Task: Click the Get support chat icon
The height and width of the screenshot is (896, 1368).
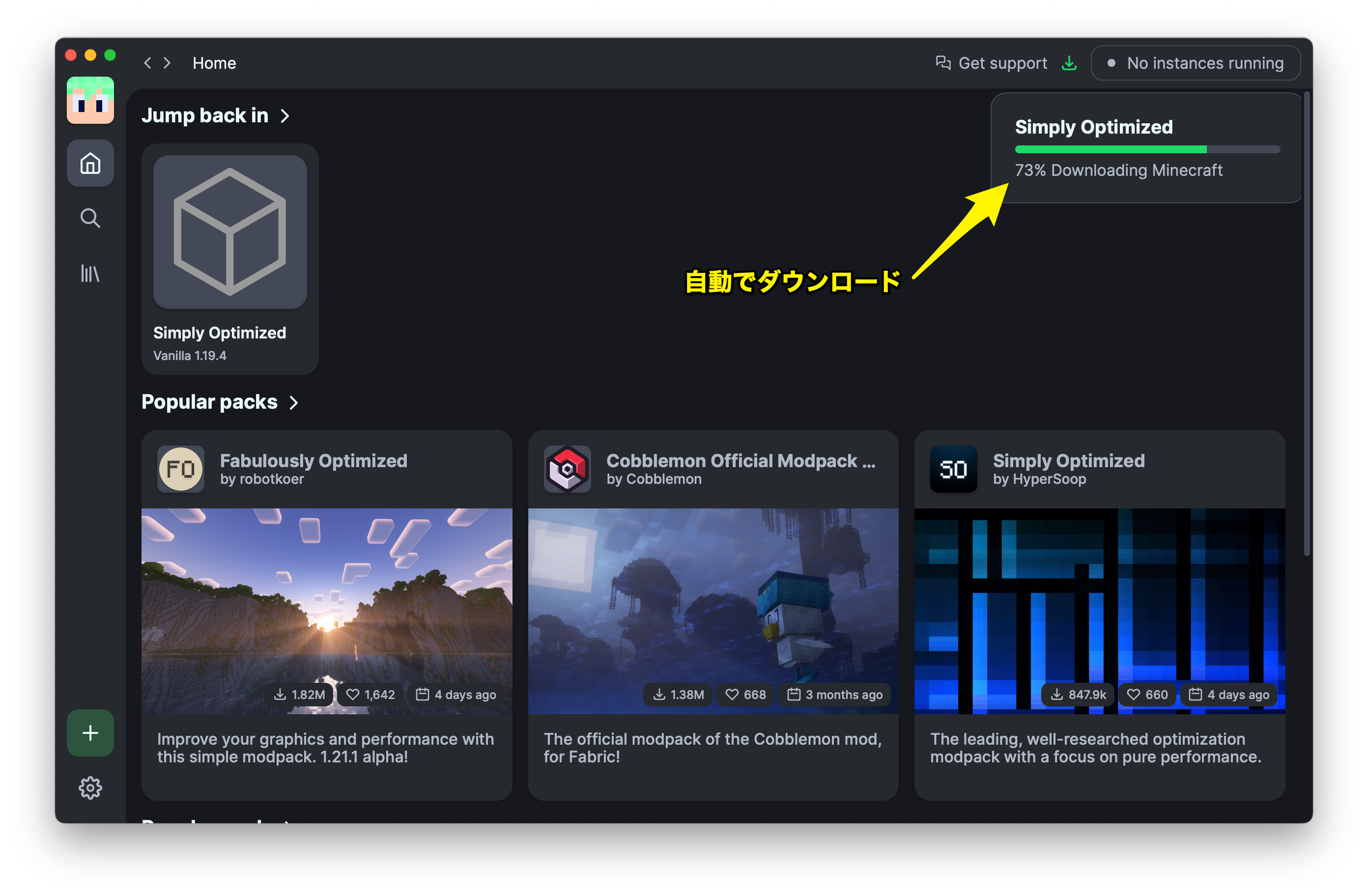Action: (942, 63)
